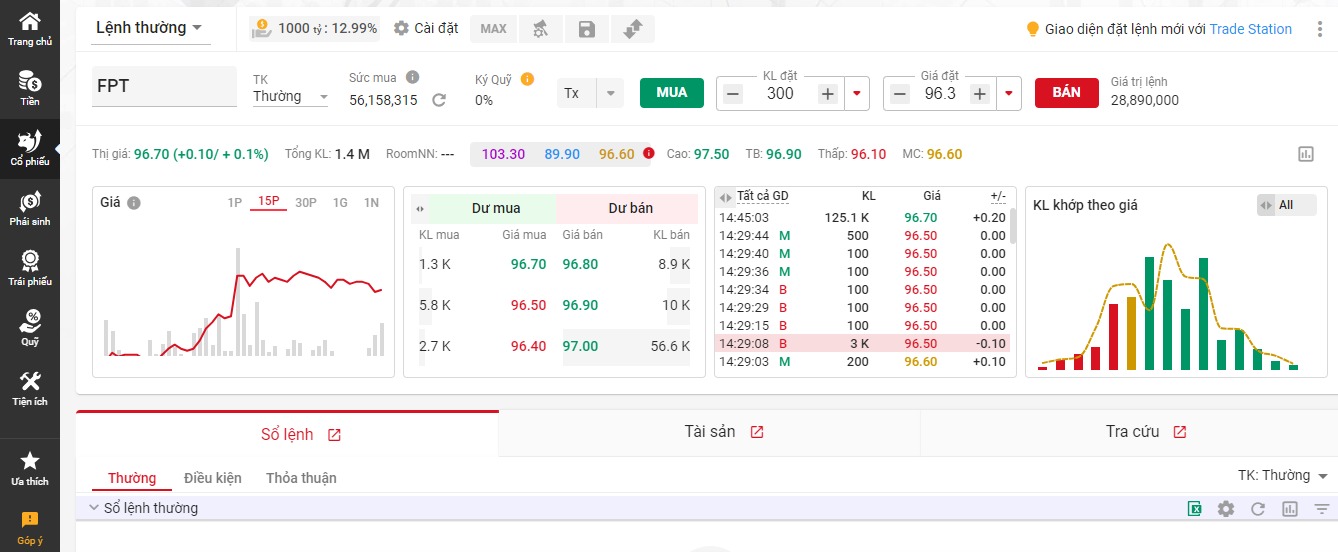Viewport: 1338px width, 552px height.
Task: Open the Trade Station link
Action: click(1250, 29)
